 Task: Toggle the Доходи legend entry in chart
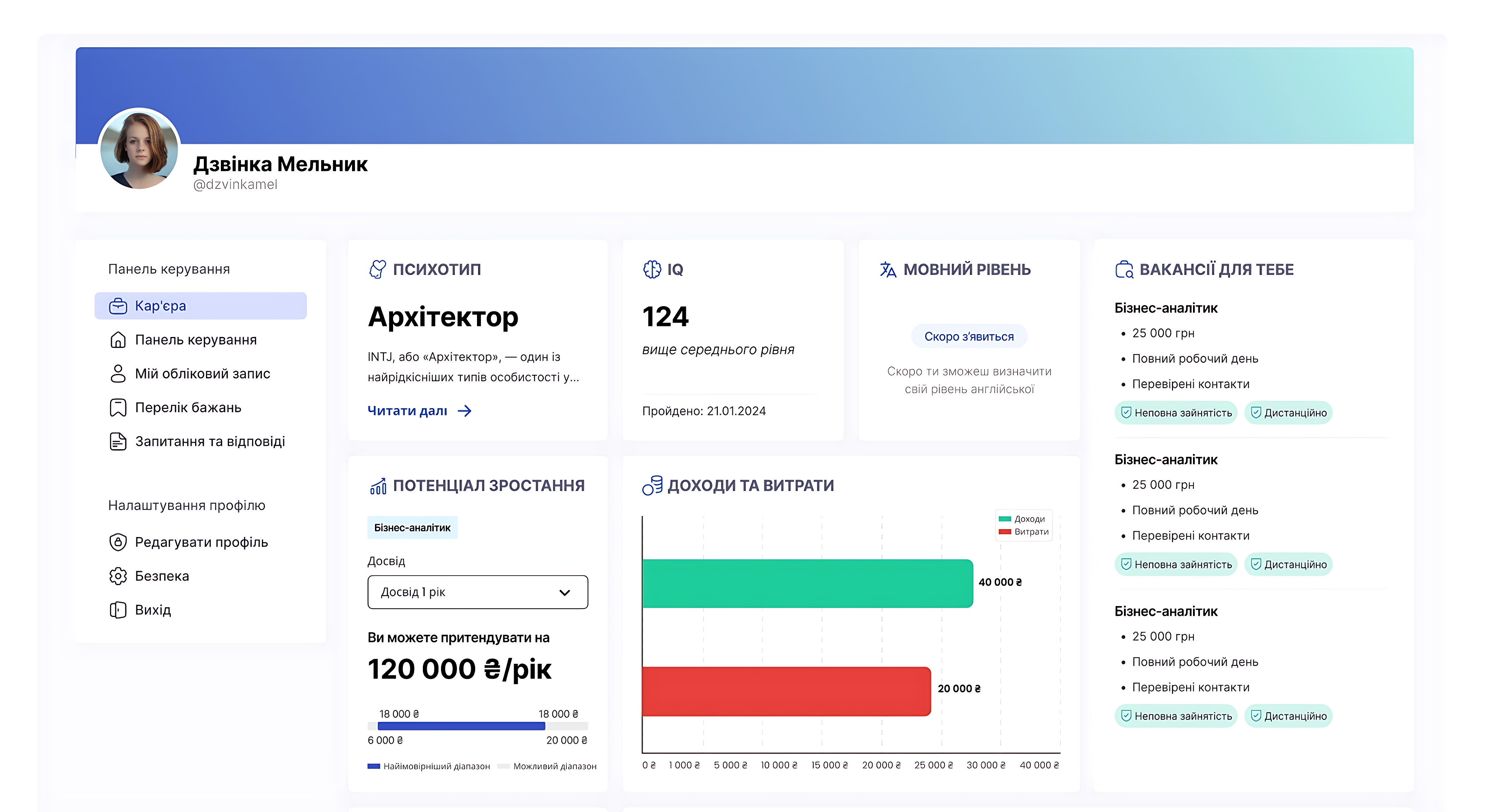tap(1022, 519)
